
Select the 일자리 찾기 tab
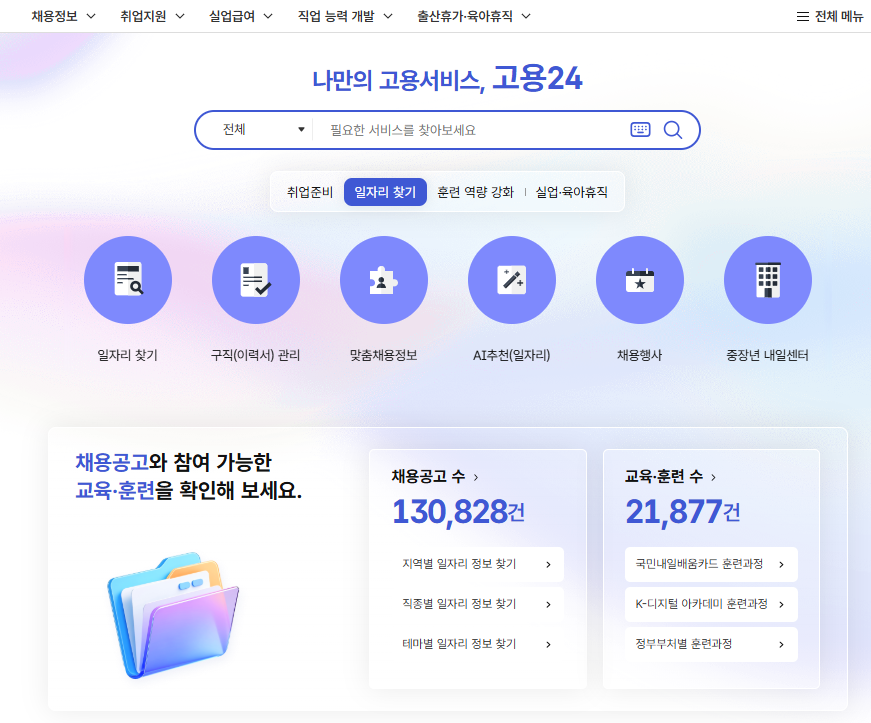[385, 192]
